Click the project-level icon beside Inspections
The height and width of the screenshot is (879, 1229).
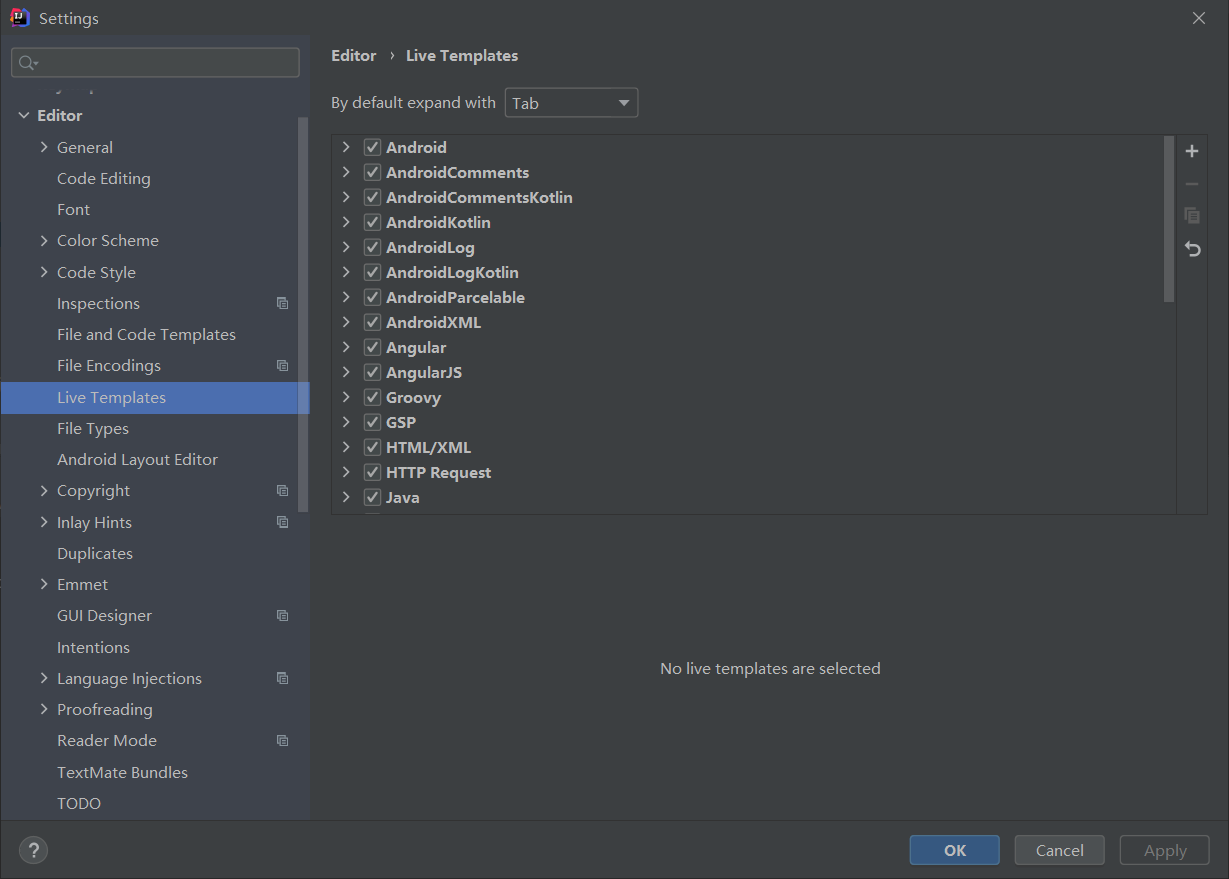click(x=283, y=304)
